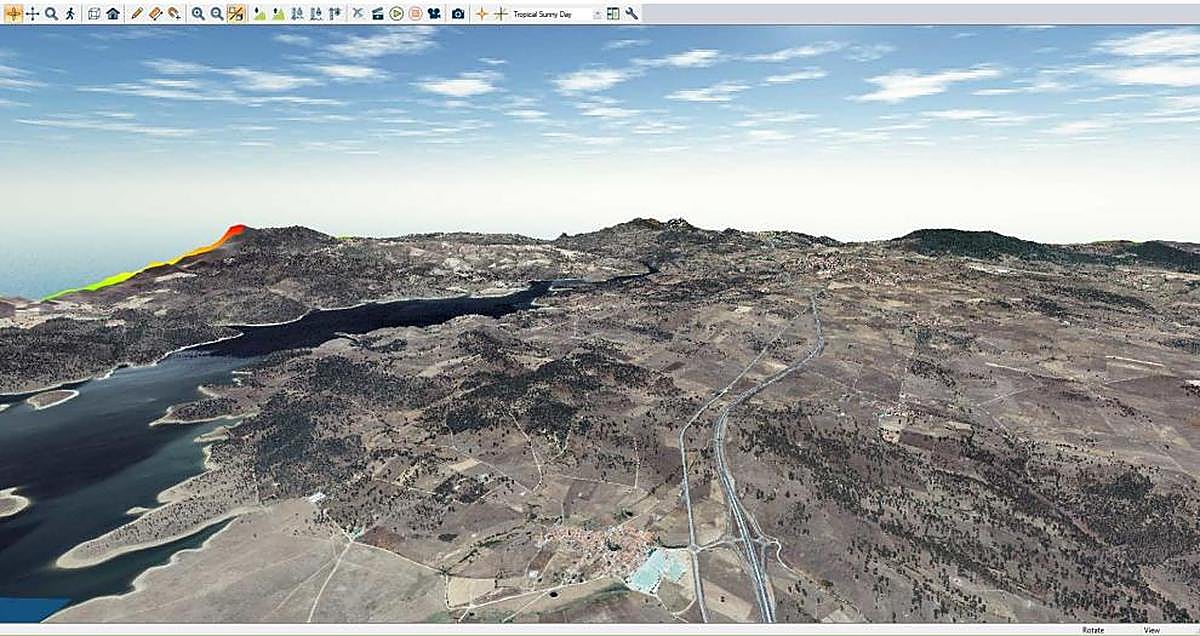The width and height of the screenshot is (1200, 636).
Task: Select the pan/move crosshair tool
Action: (x=32, y=14)
